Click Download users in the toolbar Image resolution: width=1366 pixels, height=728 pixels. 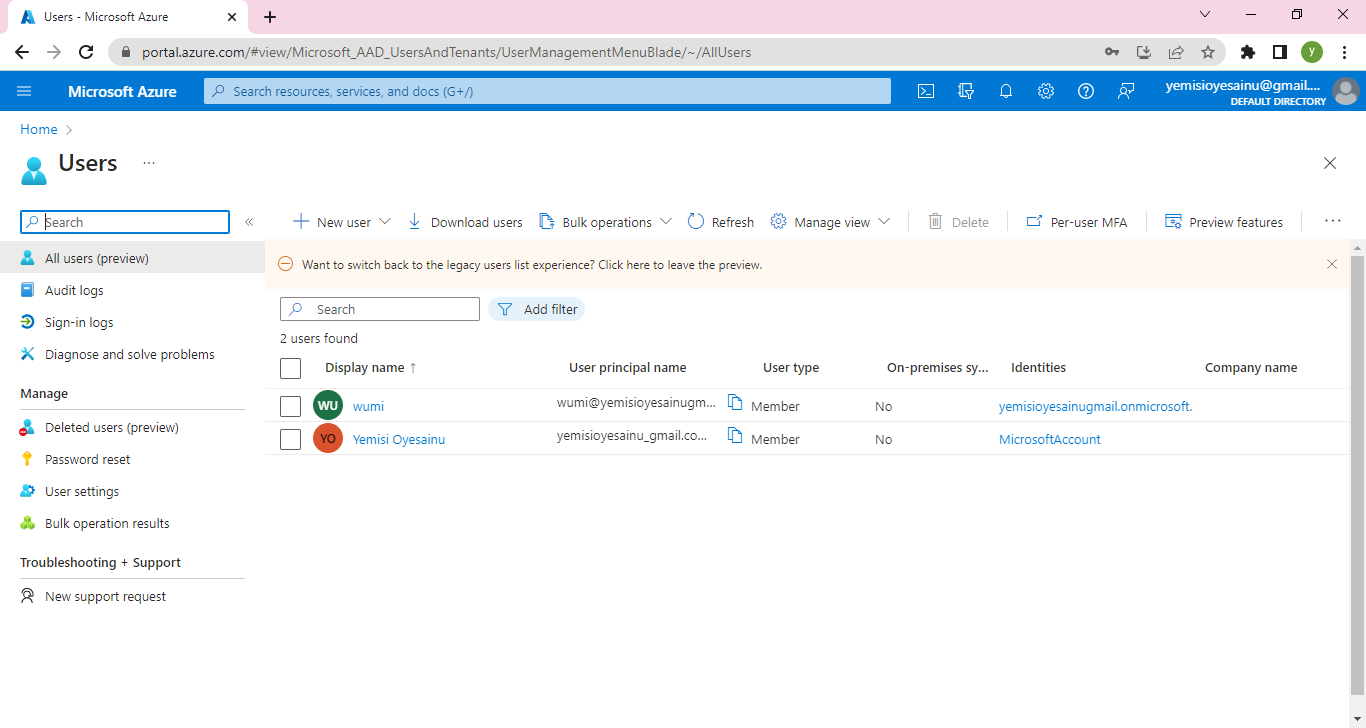point(465,222)
